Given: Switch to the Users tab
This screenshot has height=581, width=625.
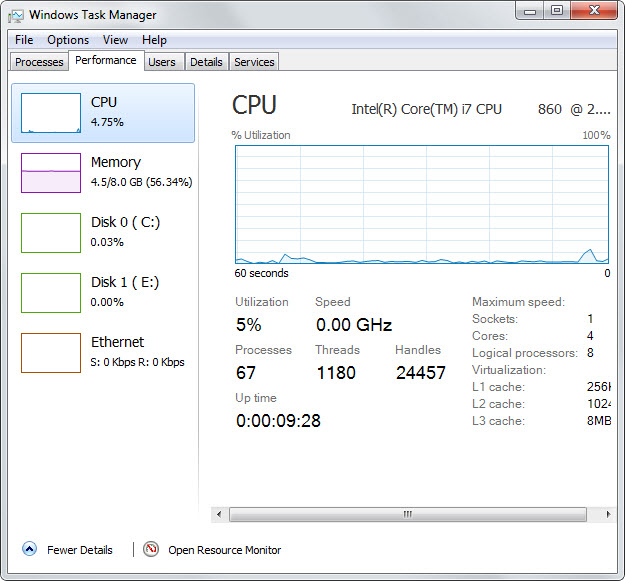Looking at the screenshot, I should (x=162, y=62).
